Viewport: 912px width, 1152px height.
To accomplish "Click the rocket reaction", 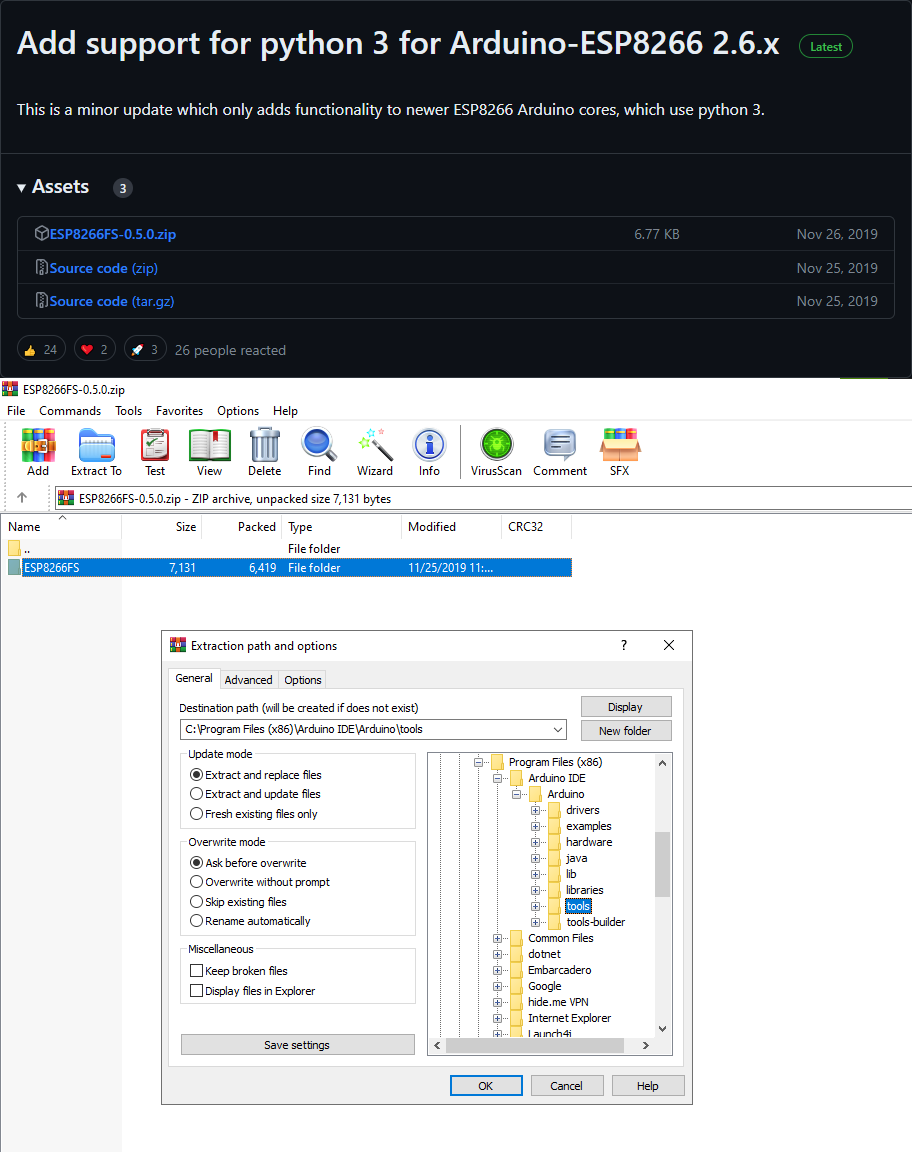I will tap(145, 349).
